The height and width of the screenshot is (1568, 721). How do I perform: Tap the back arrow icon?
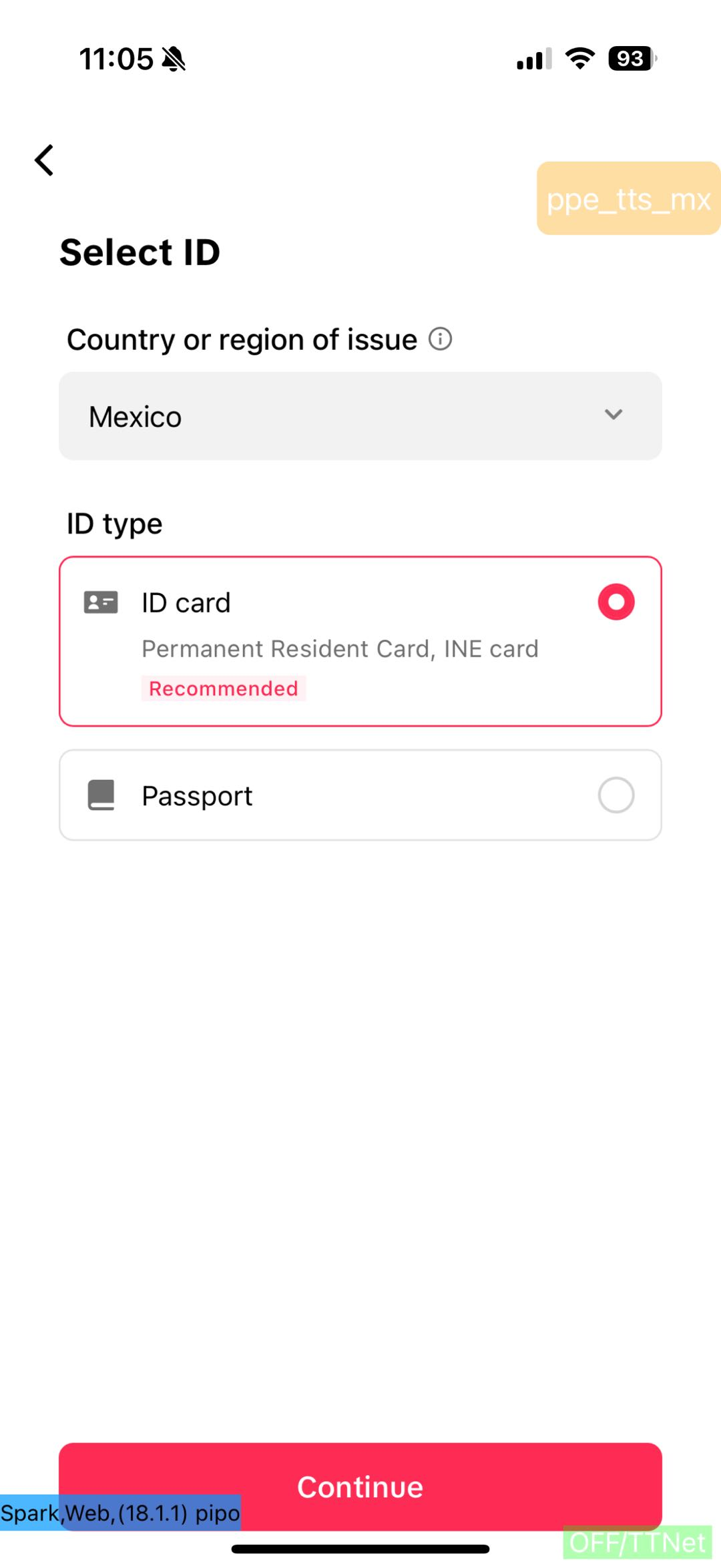(44, 160)
